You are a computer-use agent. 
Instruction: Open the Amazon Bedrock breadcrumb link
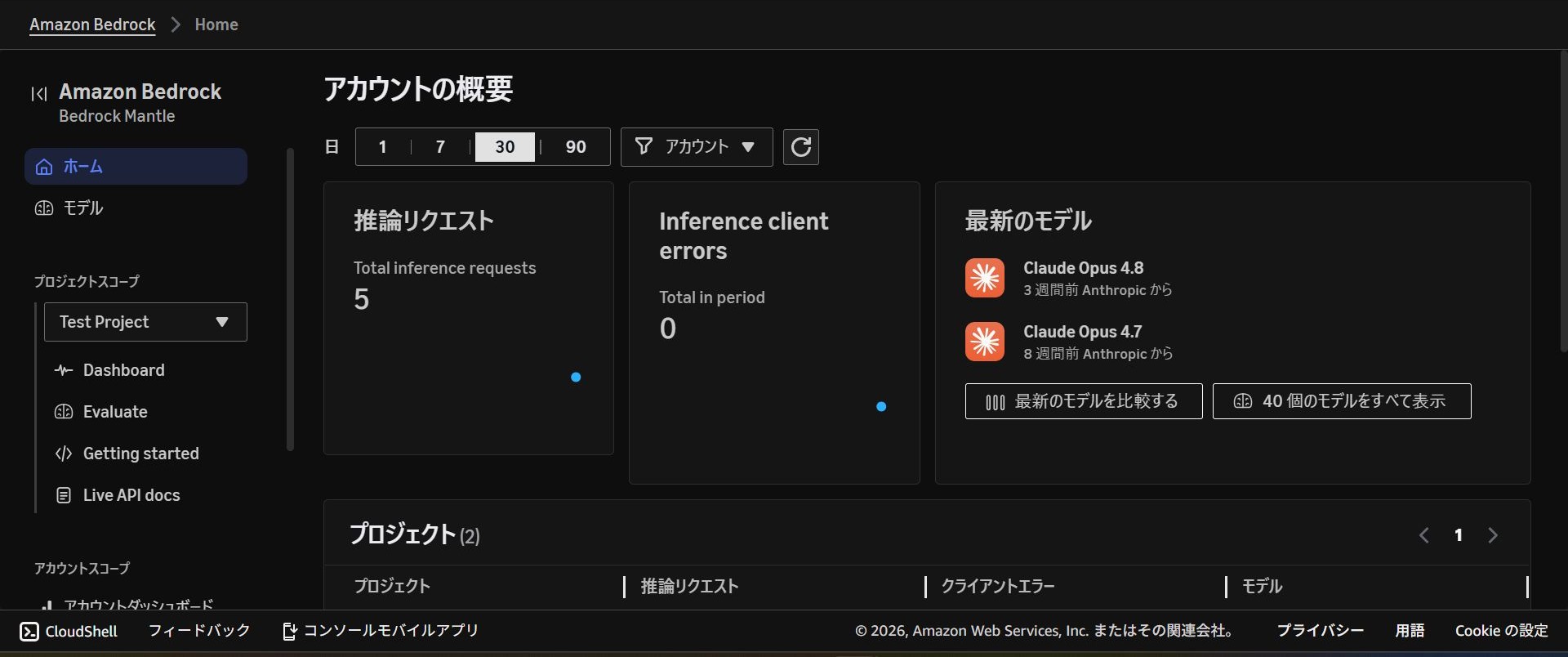point(92,25)
